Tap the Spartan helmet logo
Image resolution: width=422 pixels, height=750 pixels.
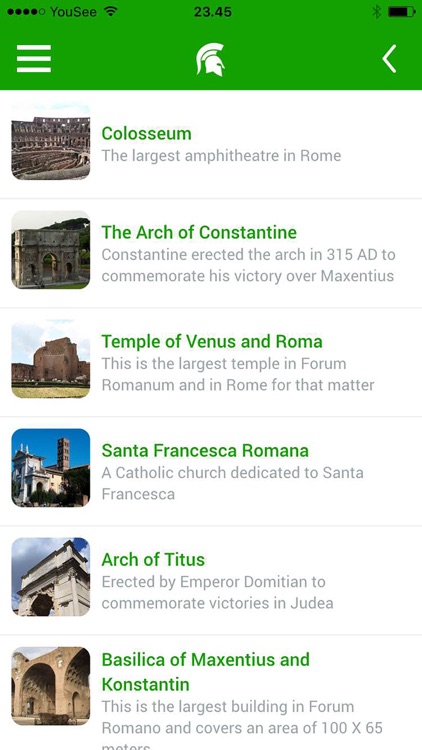coord(211,59)
